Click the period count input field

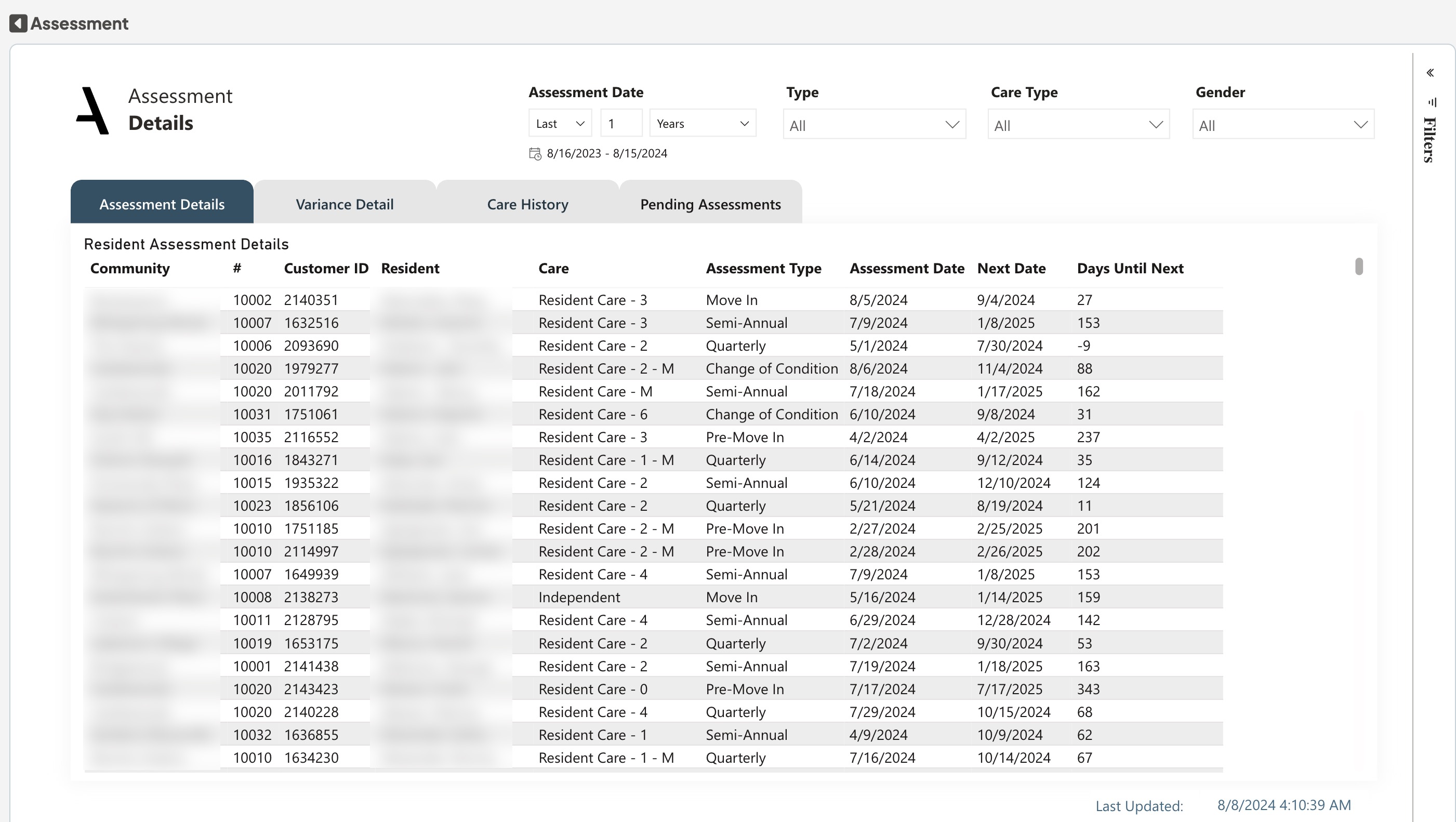point(620,123)
